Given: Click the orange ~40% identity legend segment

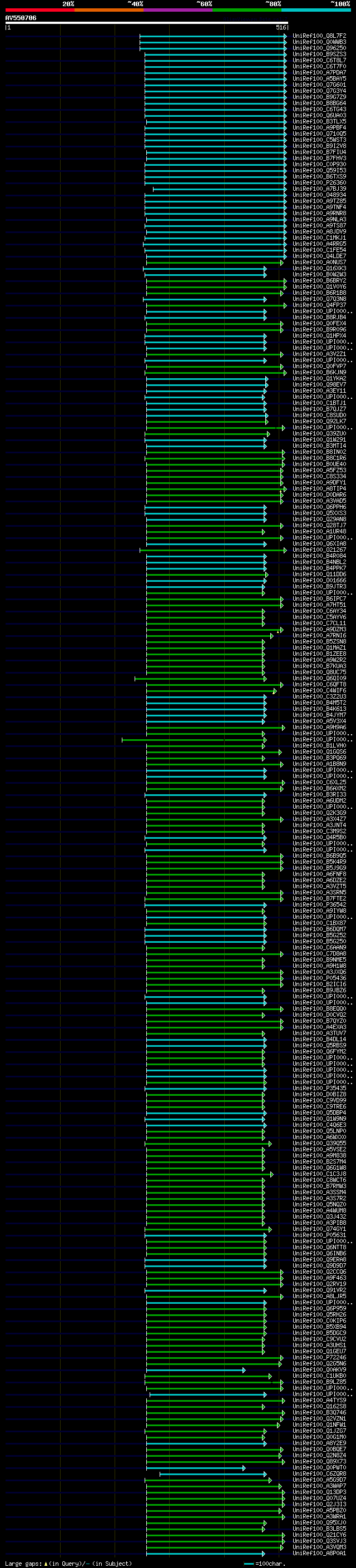Looking at the screenshot, I should [x=109, y=10].
